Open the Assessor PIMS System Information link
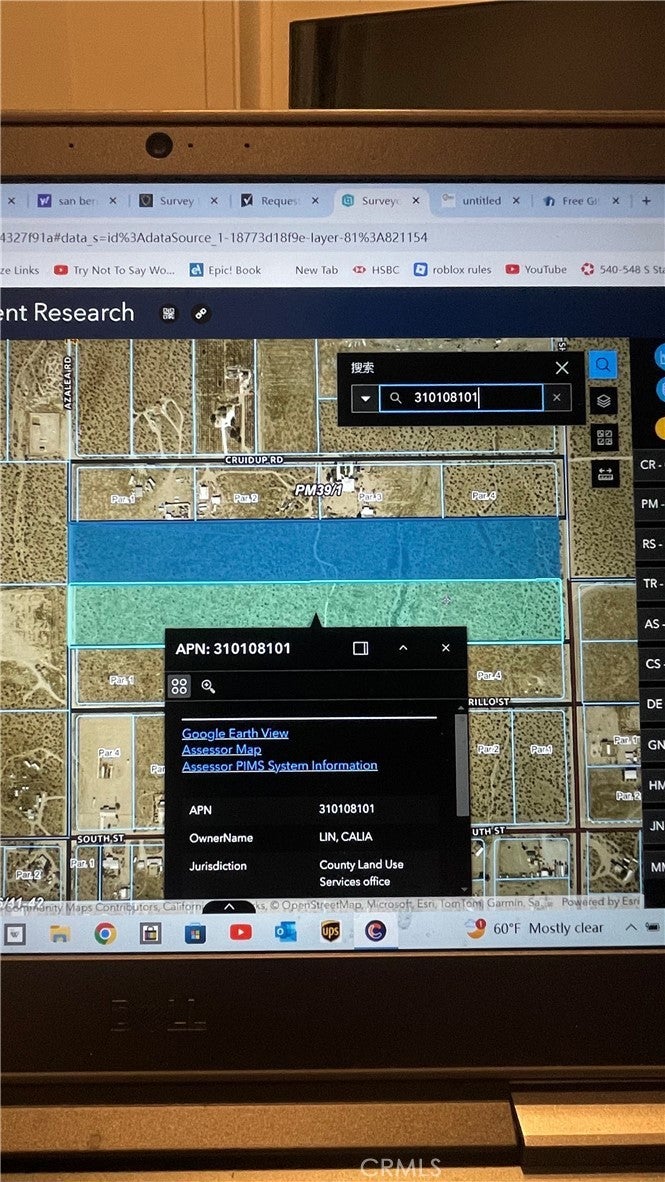This screenshot has width=665, height=1182. [x=279, y=765]
